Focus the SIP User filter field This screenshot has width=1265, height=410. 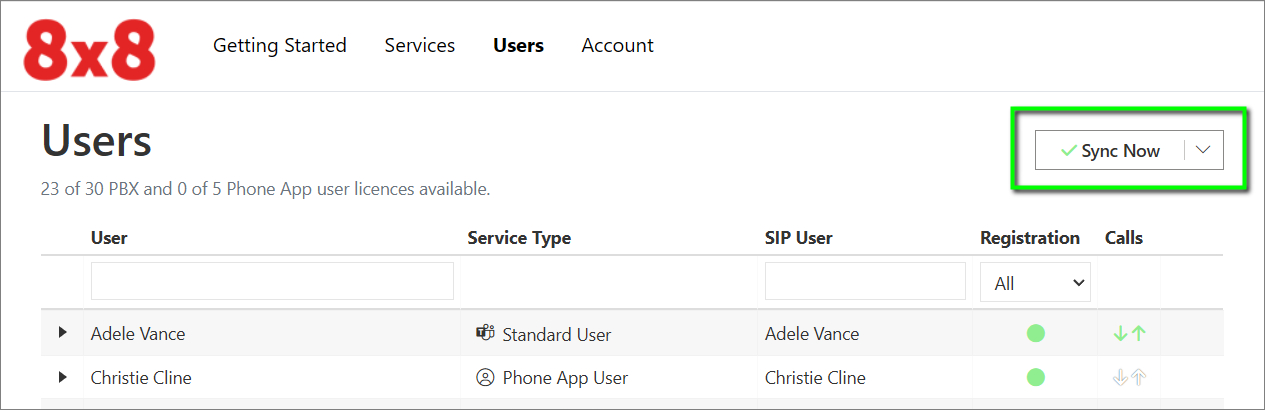pyautogui.click(x=865, y=281)
